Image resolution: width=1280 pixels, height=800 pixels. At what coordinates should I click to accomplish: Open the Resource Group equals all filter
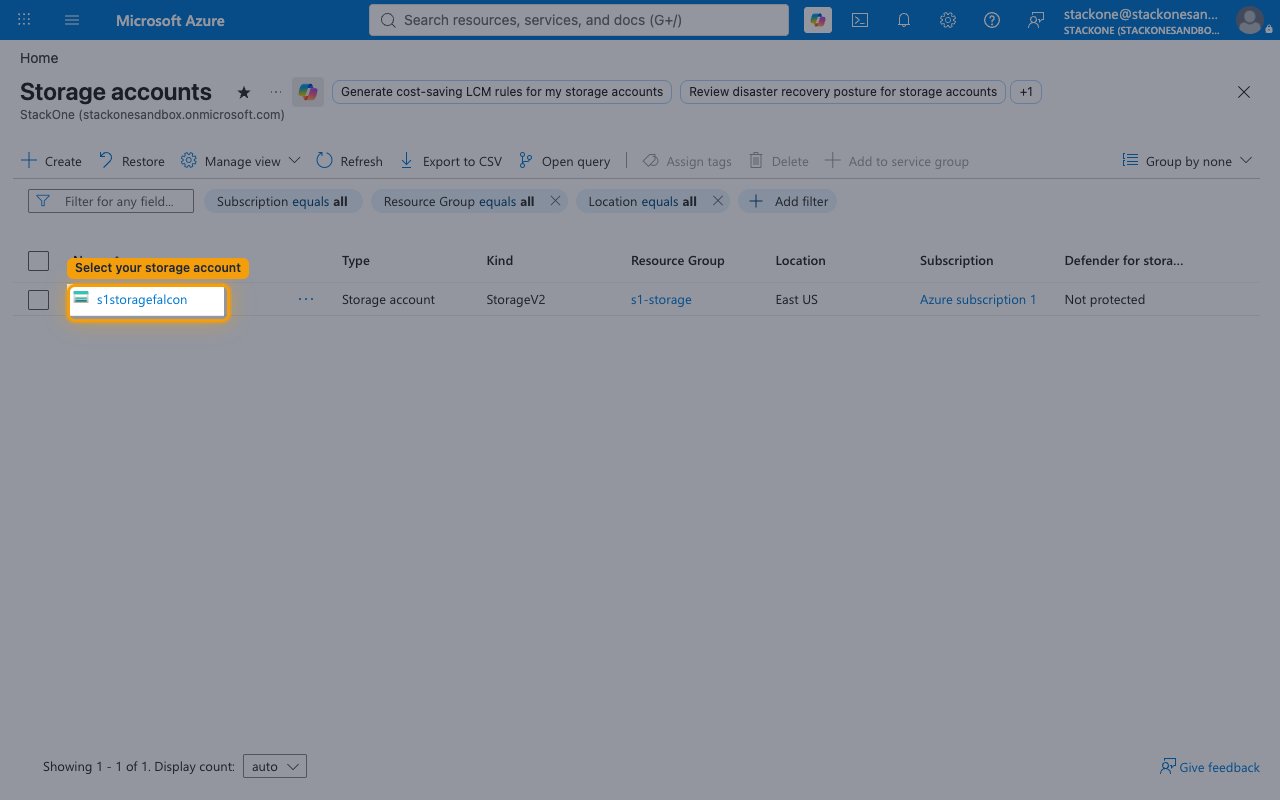[459, 201]
